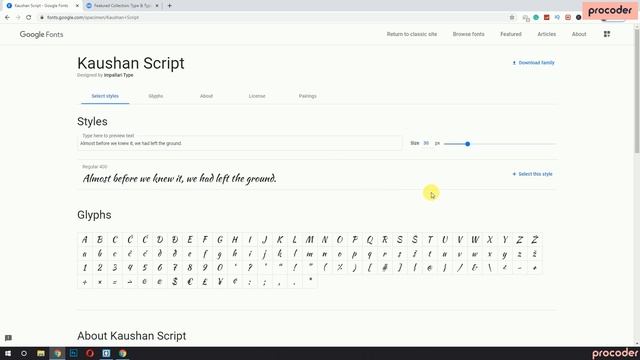Image resolution: width=640 pixels, height=360 pixels.
Task: Click the font size slider handle
Action: click(x=468, y=144)
